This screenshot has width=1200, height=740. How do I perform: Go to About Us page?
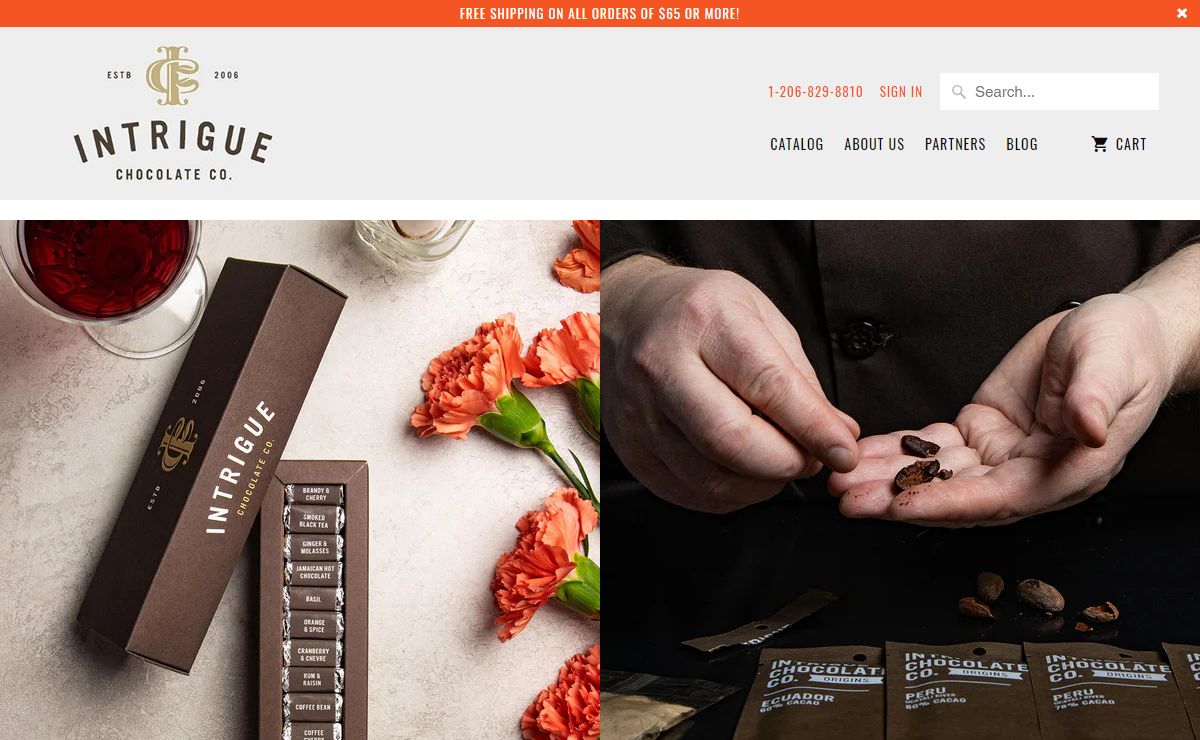pos(874,144)
